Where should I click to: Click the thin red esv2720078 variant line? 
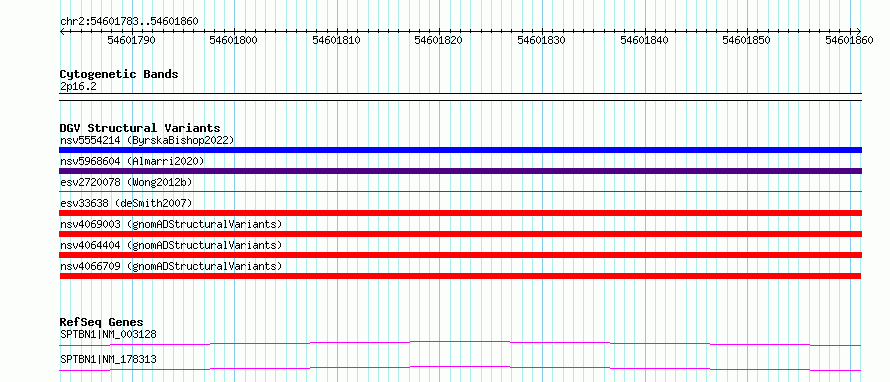click(x=460, y=192)
